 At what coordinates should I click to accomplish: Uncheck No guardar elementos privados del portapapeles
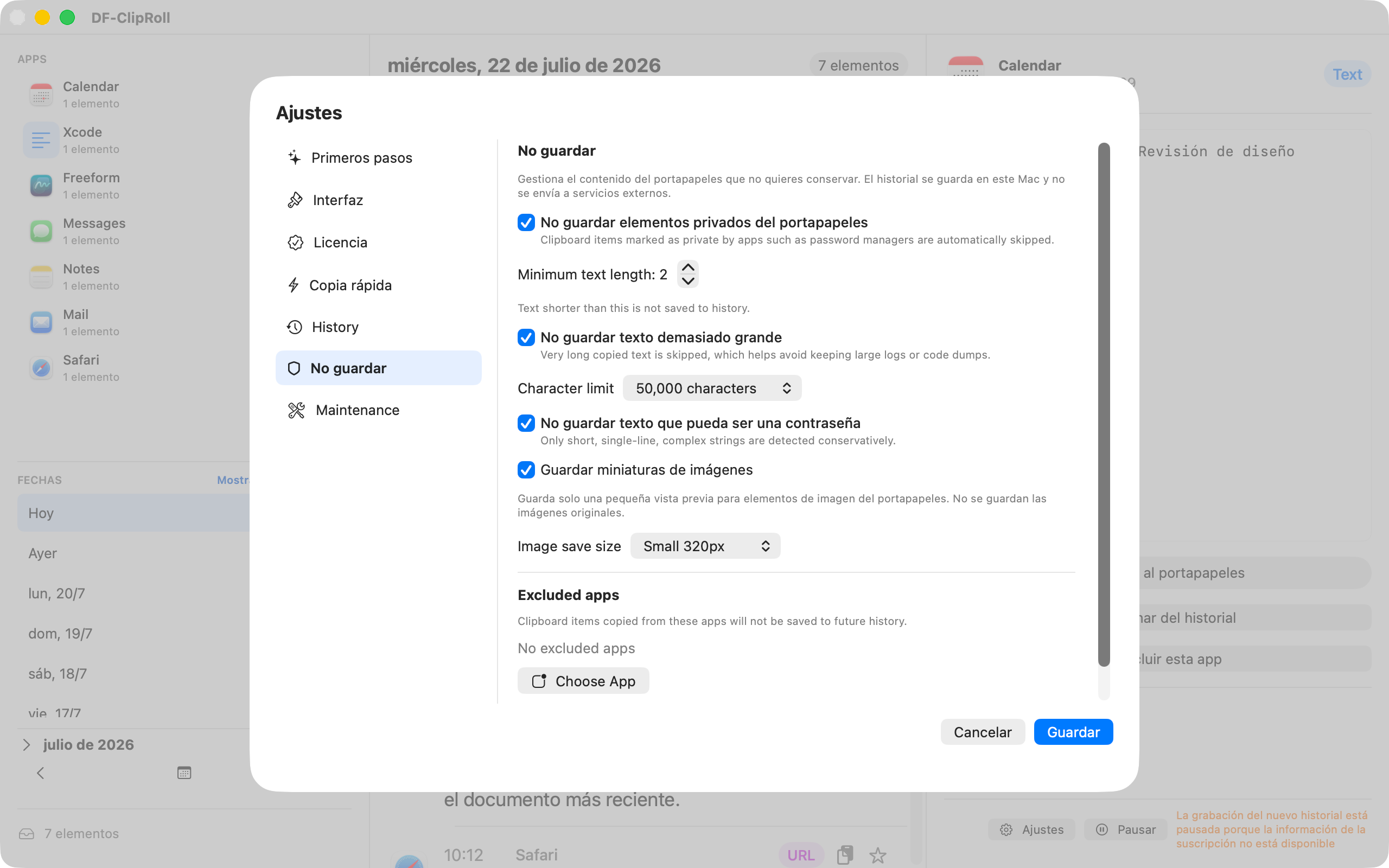tap(526, 222)
